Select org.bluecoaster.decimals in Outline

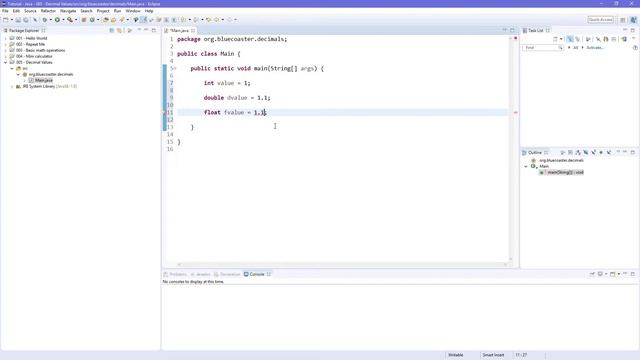click(x=561, y=160)
